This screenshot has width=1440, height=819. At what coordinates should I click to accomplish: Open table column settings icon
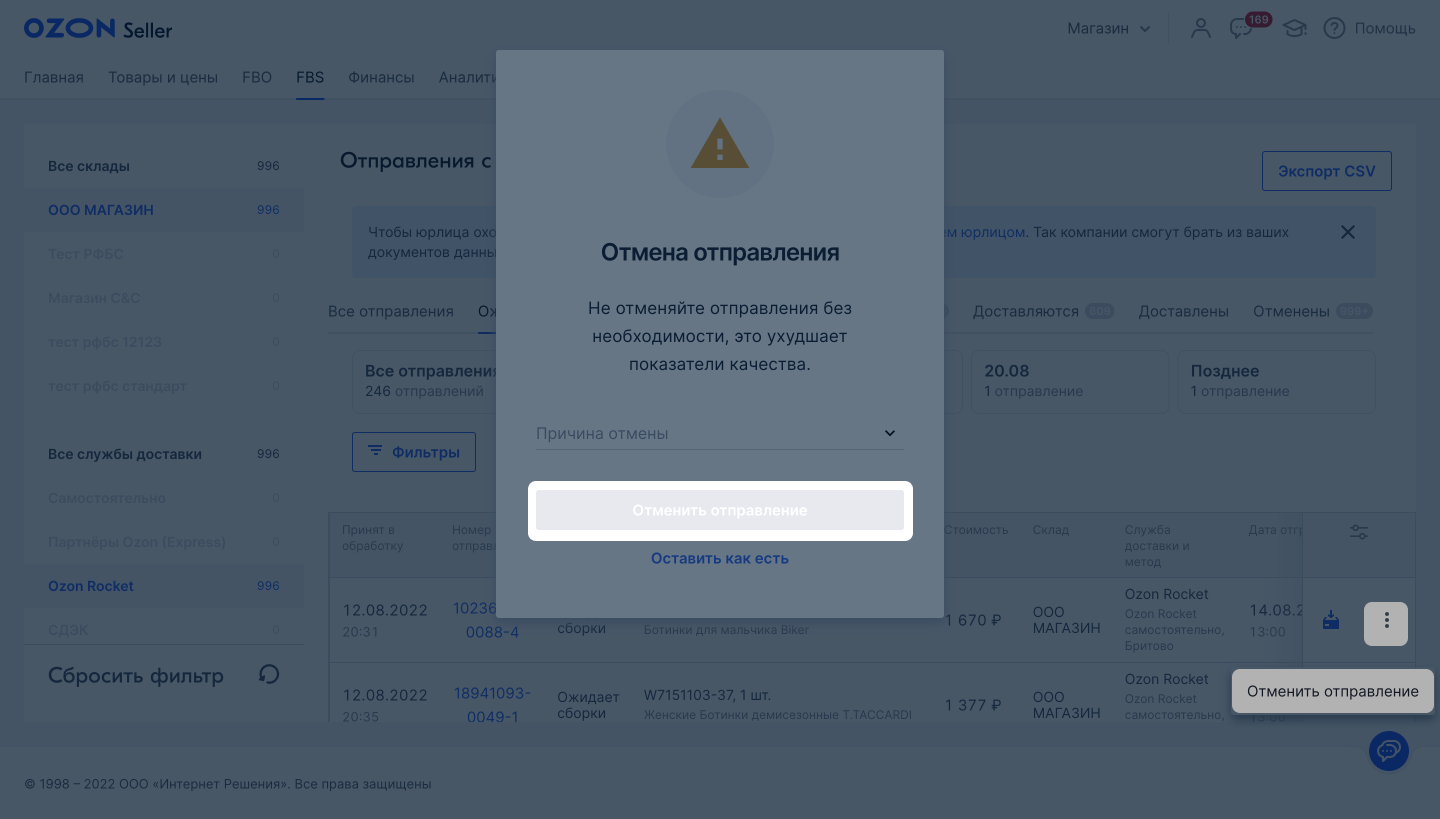point(1358,532)
